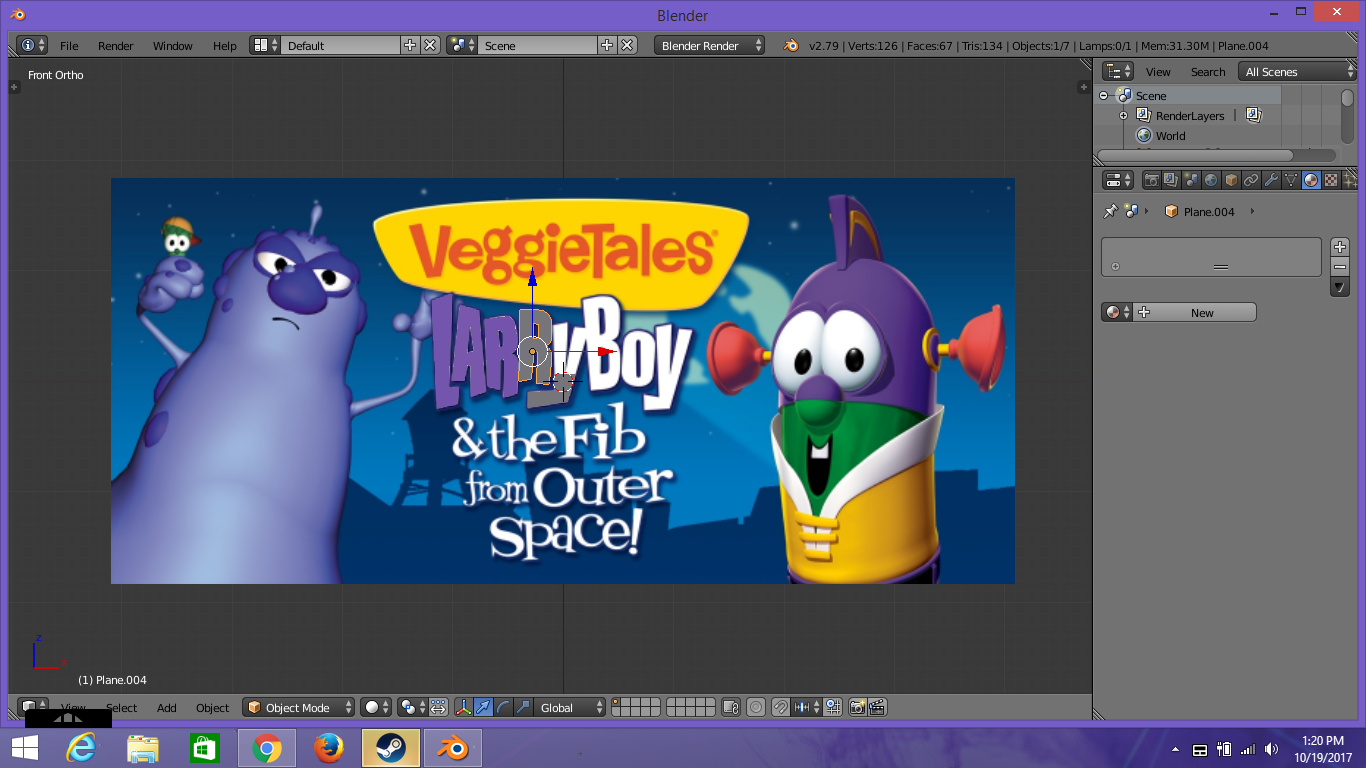Toggle the pin icon beside Plane.004 breadcrumb
Image resolution: width=1366 pixels, height=768 pixels.
point(1110,211)
